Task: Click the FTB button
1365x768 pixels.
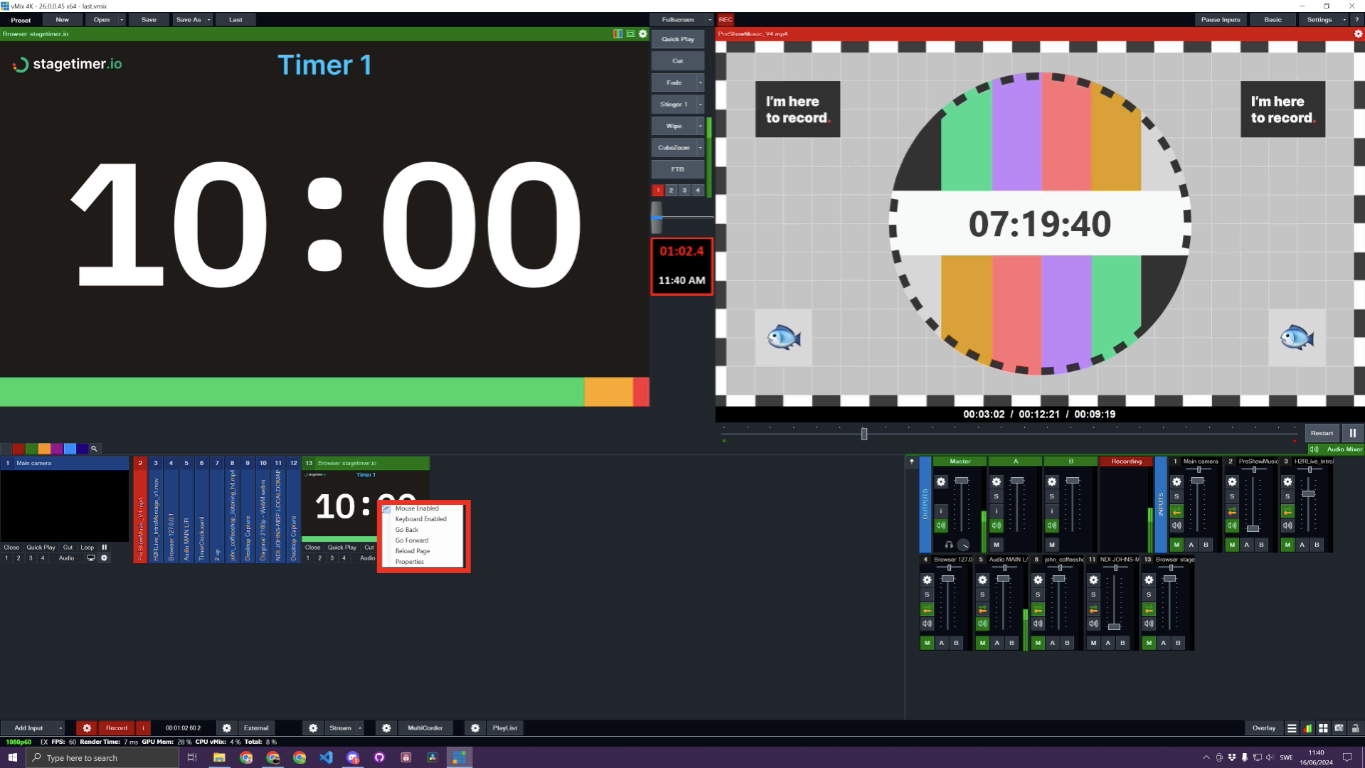Action: pyautogui.click(x=678, y=169)
